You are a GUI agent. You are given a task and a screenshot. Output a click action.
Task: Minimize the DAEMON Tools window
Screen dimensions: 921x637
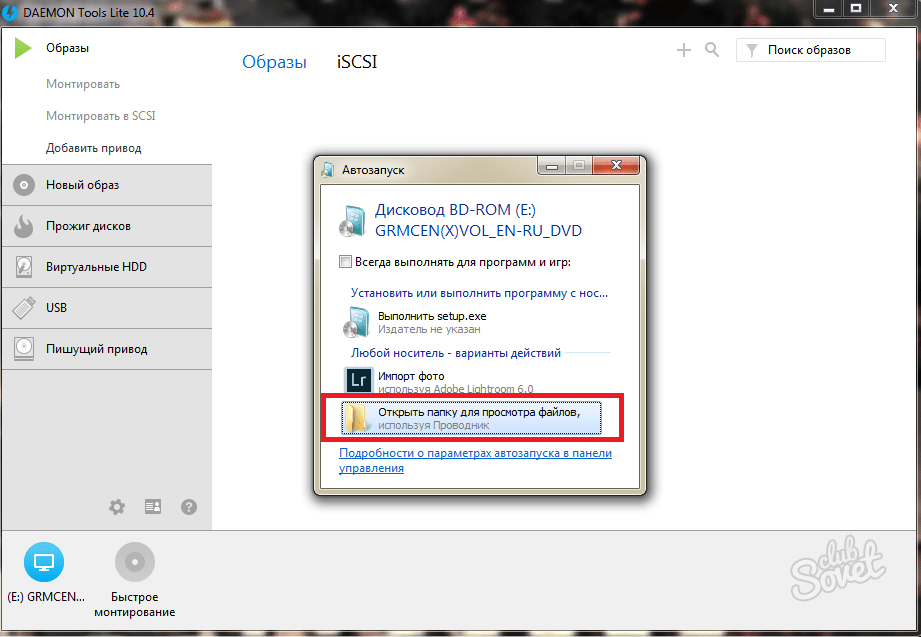(x=829, y=8)
